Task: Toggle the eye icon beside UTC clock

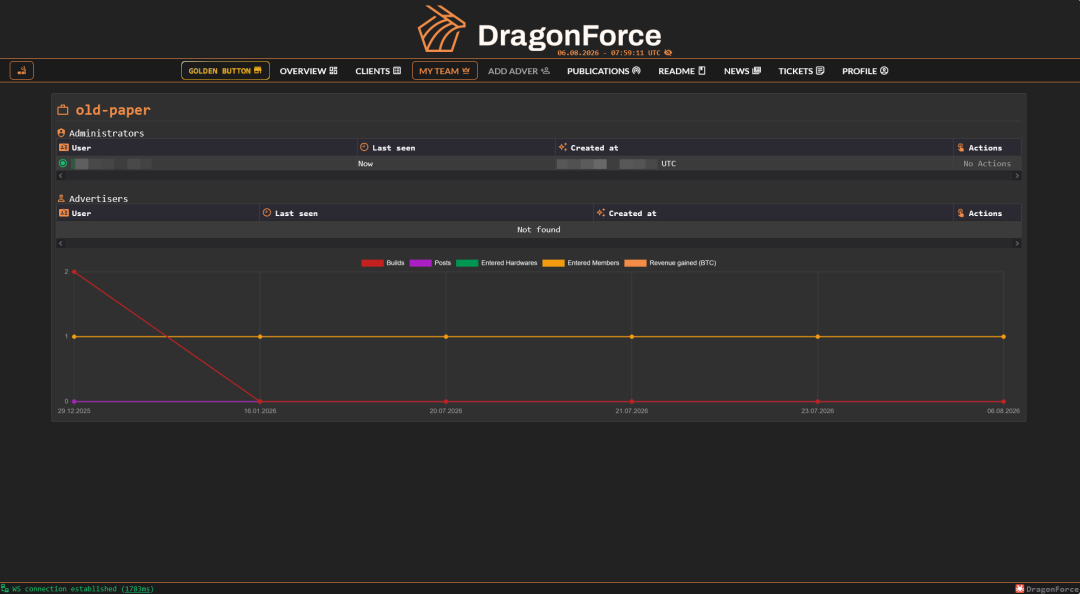Action: (668, 52)
